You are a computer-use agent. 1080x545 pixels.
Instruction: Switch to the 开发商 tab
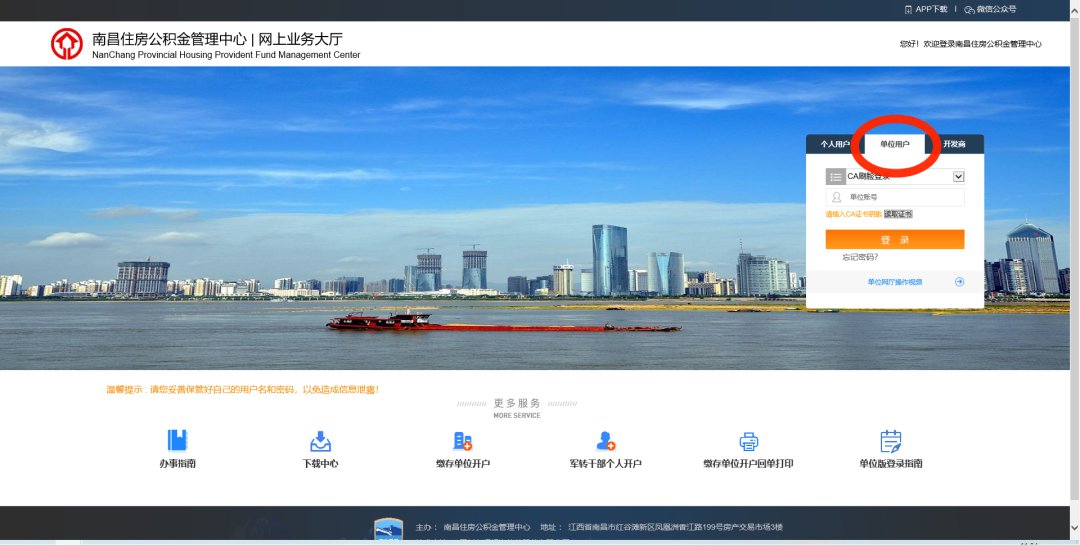point(954,144)
